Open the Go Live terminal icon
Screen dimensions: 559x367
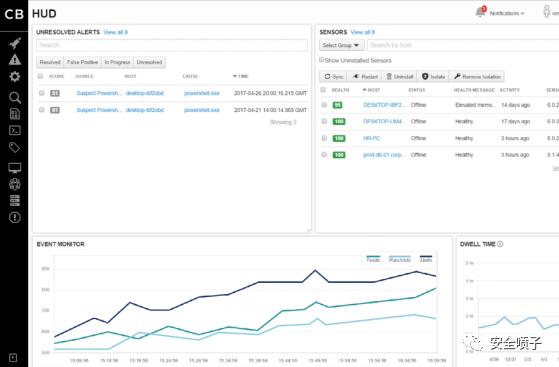click(x=15, y=131)
